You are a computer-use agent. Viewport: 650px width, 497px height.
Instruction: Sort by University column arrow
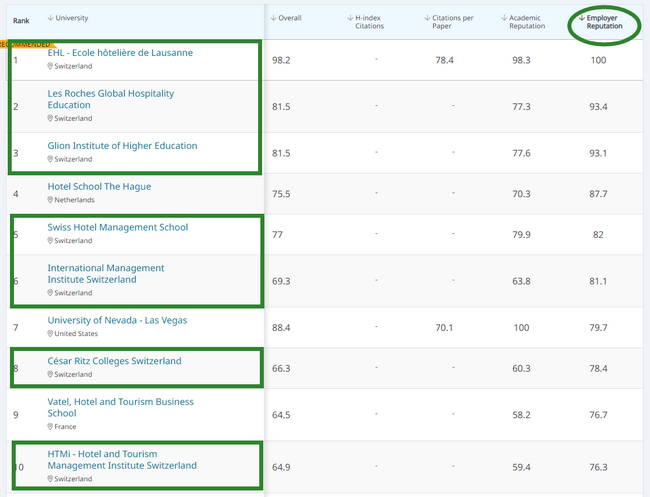pyautogui.click(x=51, y=18)
